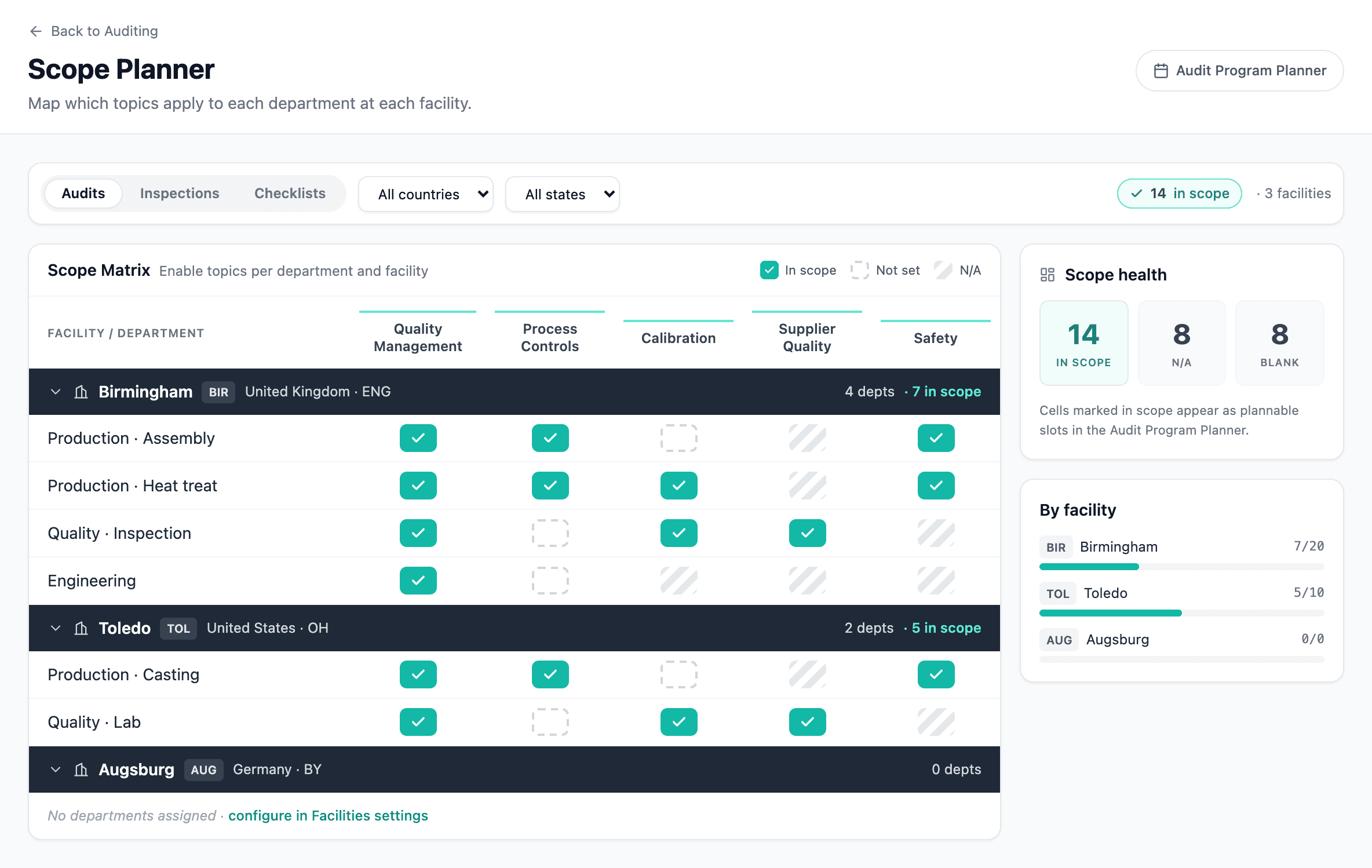Click the 14 IN SCOPE health card
The image size is (1372, 868).
[x=1084, y=343]
